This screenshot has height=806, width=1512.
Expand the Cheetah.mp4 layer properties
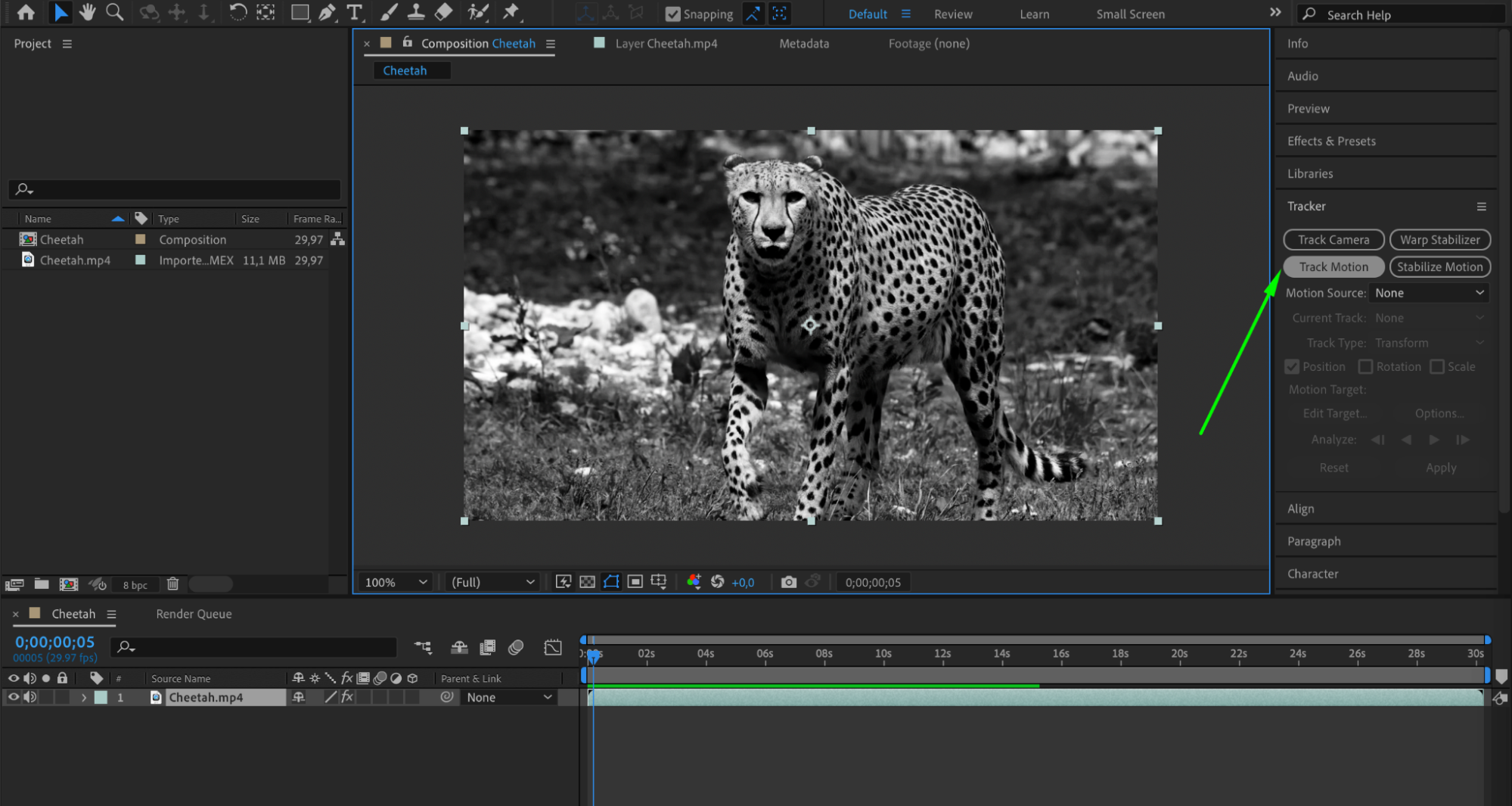pos(84,697)
